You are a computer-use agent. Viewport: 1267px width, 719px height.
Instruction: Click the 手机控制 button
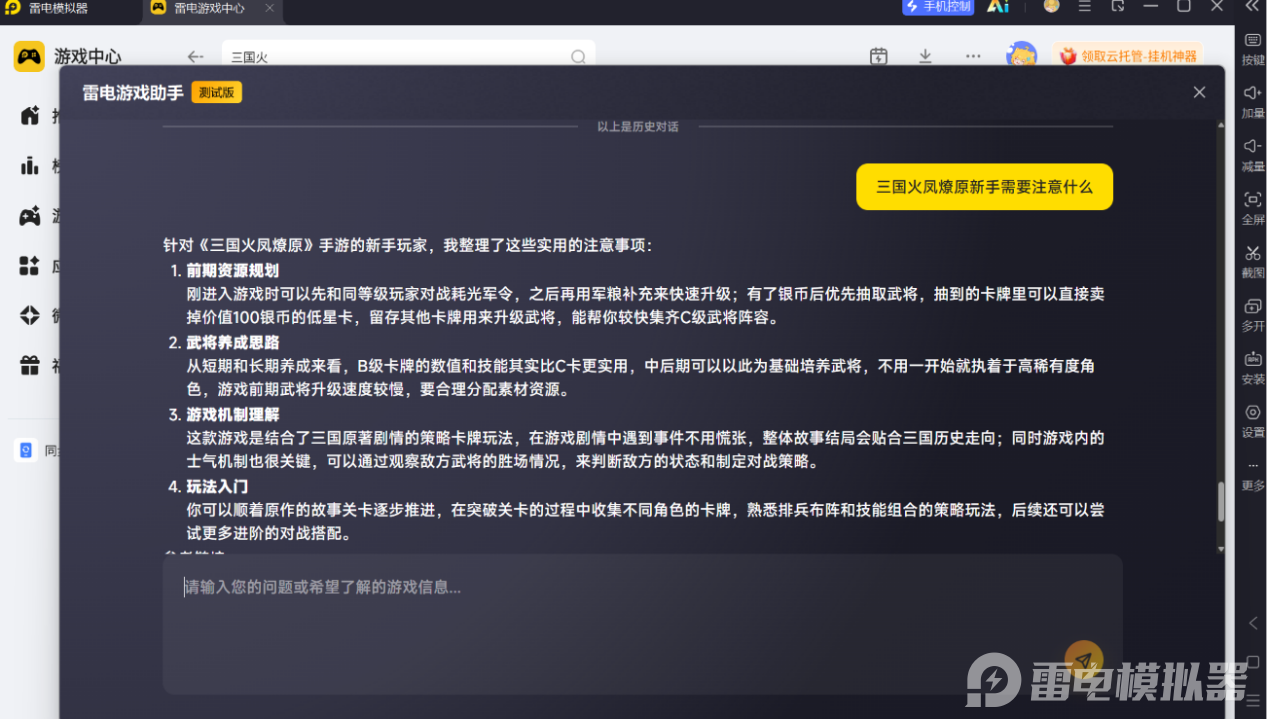pos(938,6)
